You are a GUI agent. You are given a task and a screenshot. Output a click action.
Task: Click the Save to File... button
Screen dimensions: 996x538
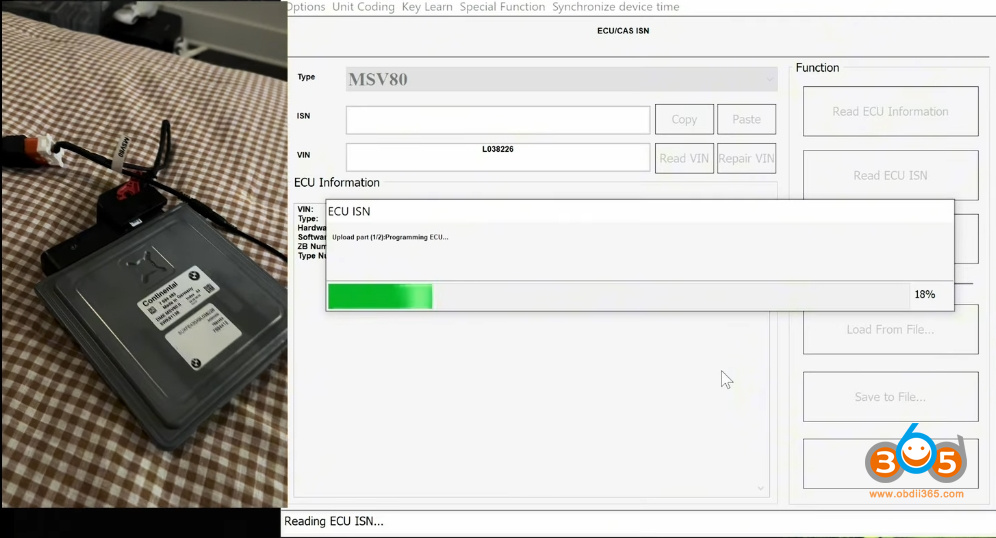tap(890, 397)
